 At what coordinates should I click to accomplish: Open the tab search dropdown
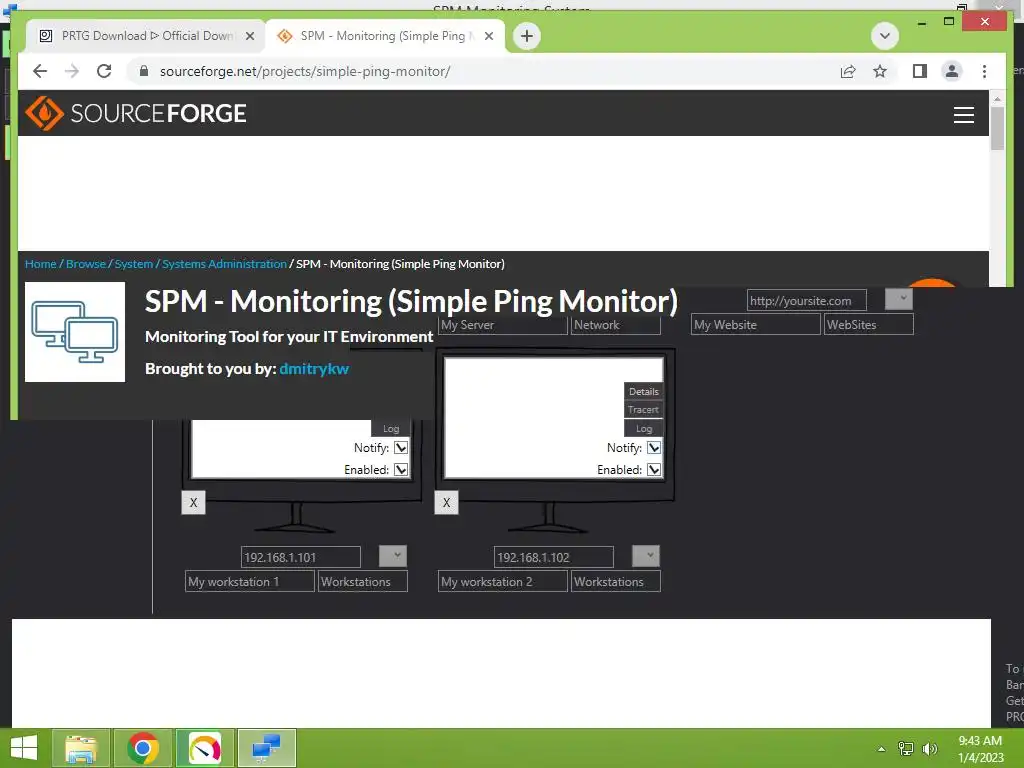[885, 36]
